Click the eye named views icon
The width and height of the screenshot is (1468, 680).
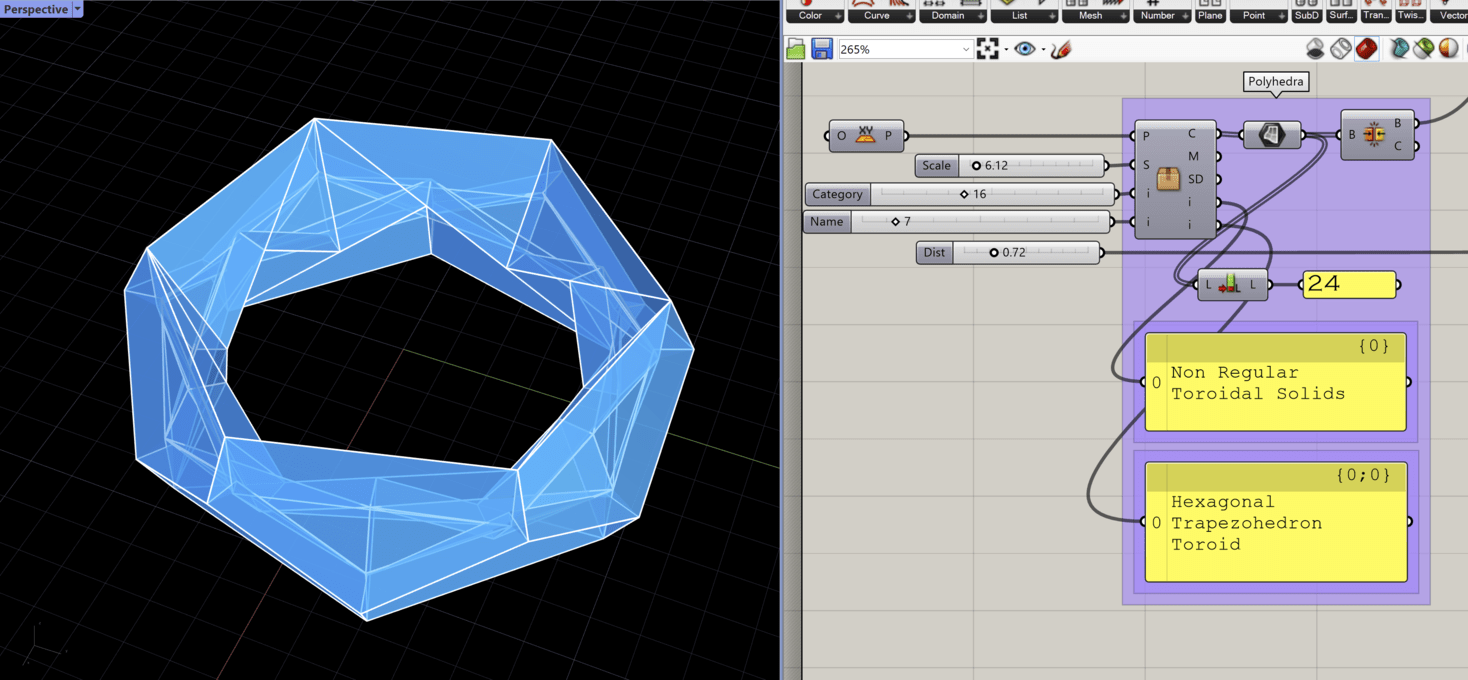(x=1025, y=49)
